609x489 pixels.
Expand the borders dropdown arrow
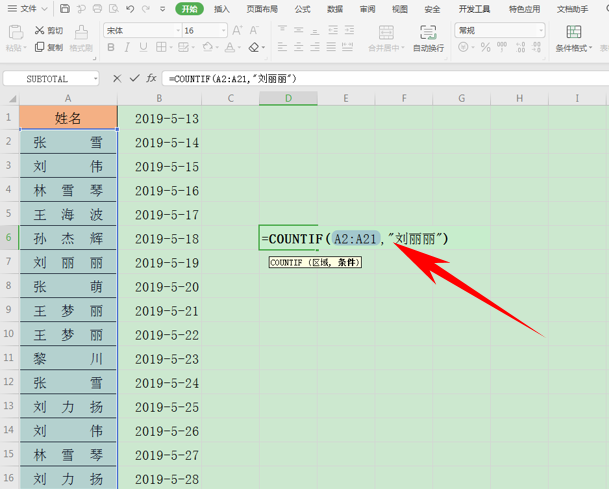pyautogui.click(x=171, y=47)
